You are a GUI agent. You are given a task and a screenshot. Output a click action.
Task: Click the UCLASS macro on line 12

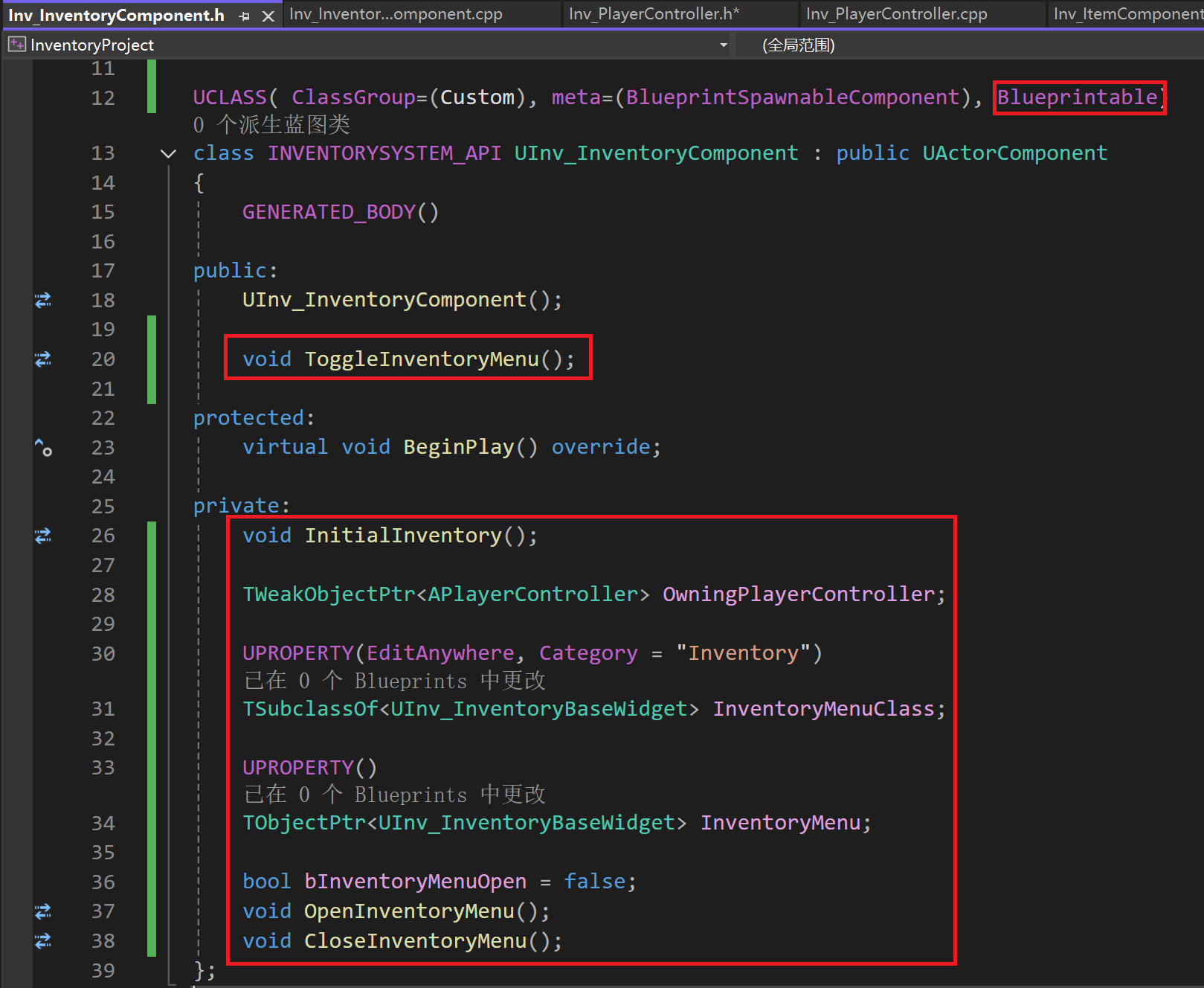pyautogui.click(x=230, y=97)
